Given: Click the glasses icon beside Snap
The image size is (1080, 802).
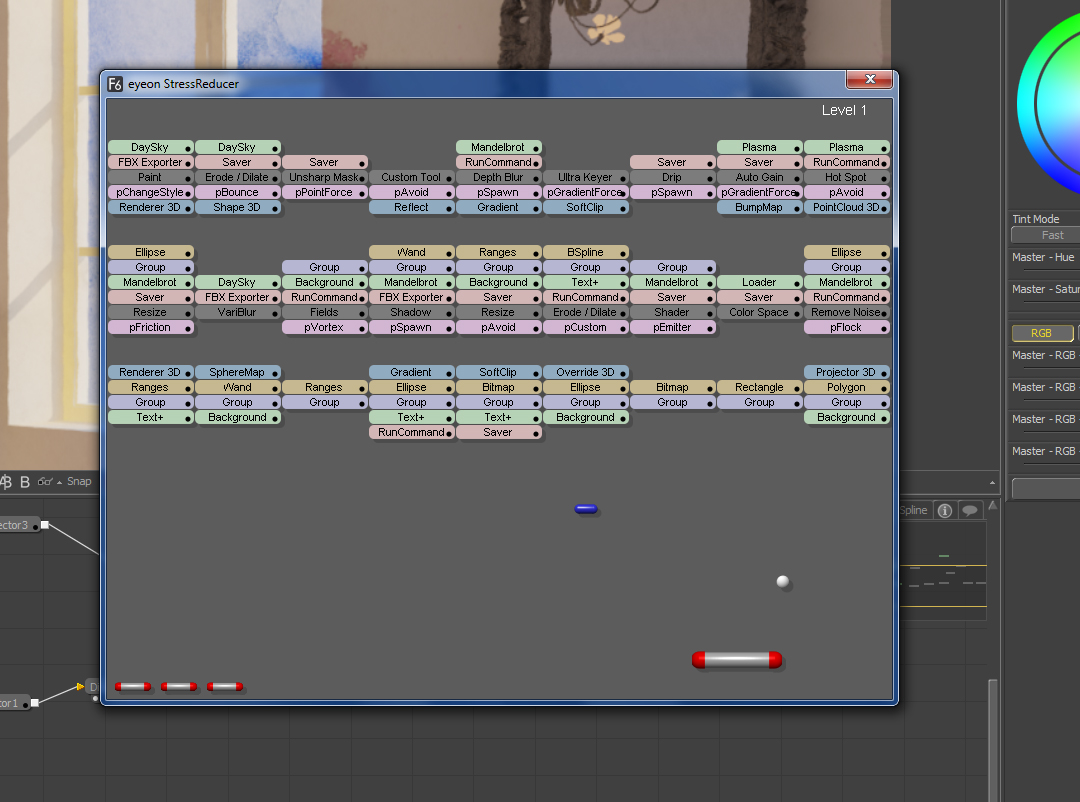Looking at the screenshot, I should click(45, 482).
